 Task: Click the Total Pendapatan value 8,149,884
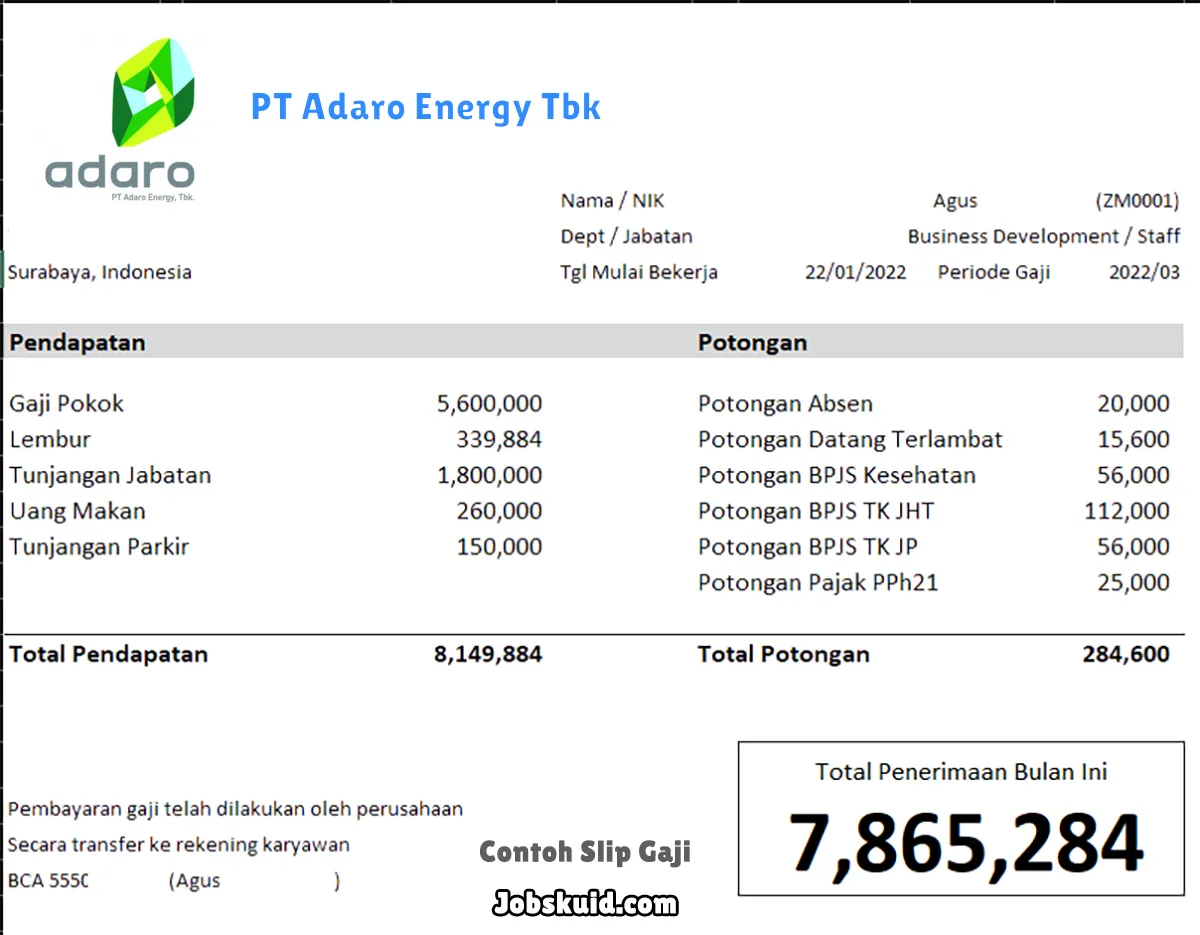tap(488, 655)
